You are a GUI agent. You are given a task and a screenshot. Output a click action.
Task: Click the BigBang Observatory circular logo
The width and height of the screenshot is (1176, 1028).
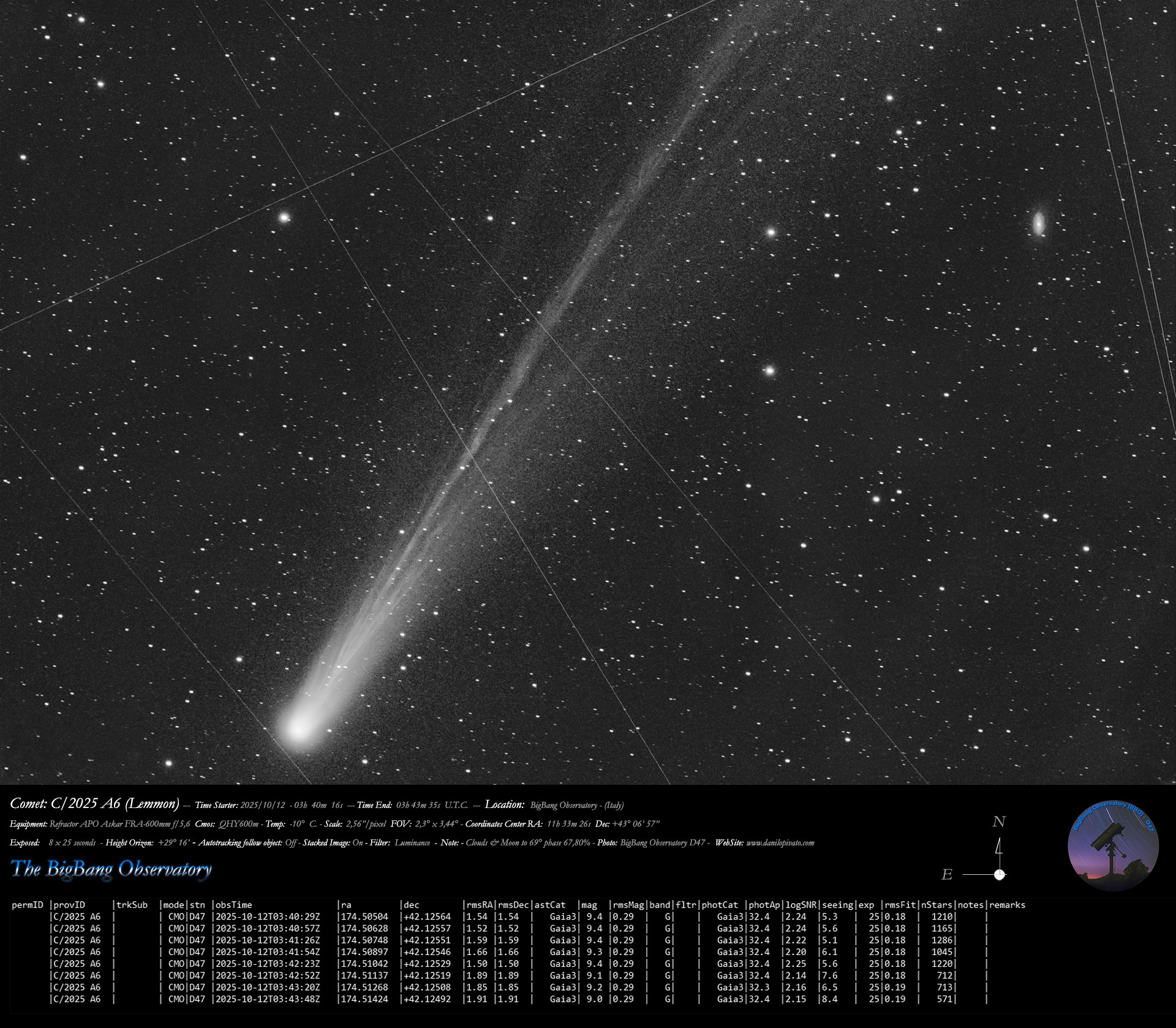[x=1113, y=845]
